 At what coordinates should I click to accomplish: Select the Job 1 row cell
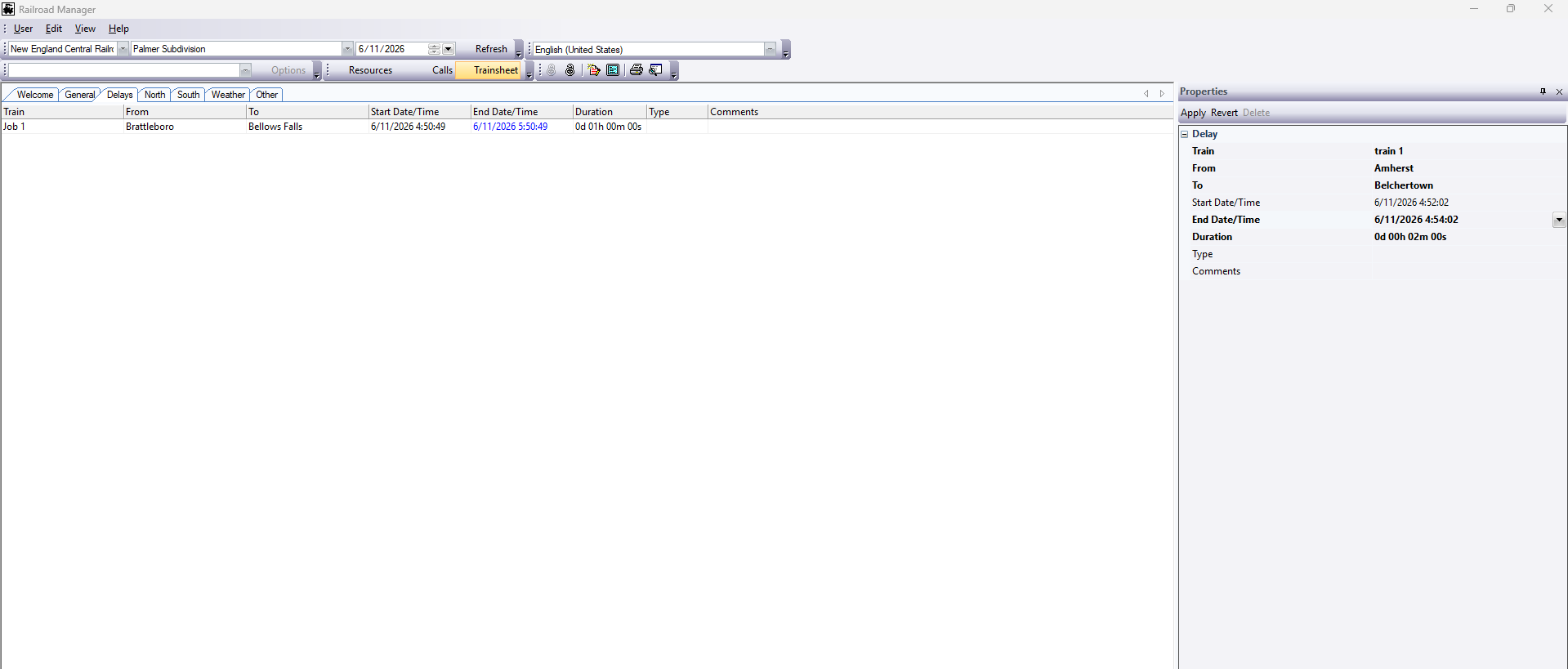tap(62, 127)
